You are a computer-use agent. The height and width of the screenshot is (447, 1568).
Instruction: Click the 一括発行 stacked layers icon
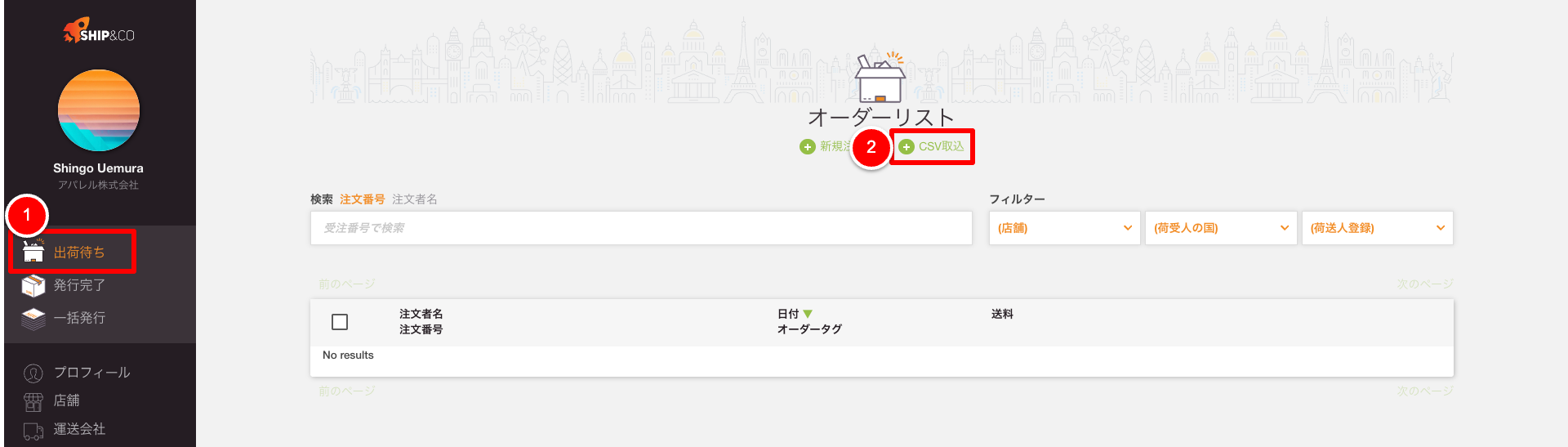[33, 318]
